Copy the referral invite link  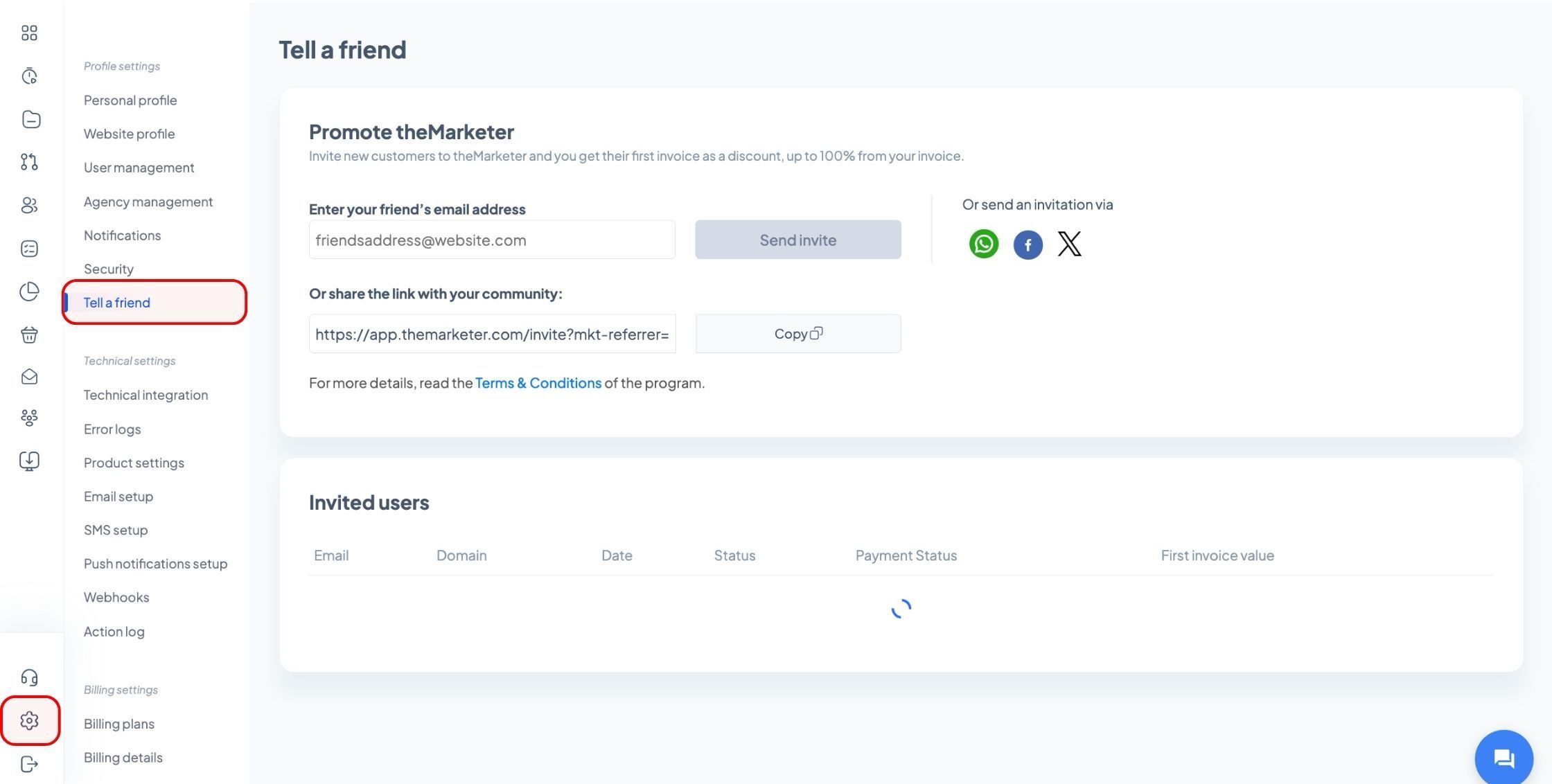(797, 334)
